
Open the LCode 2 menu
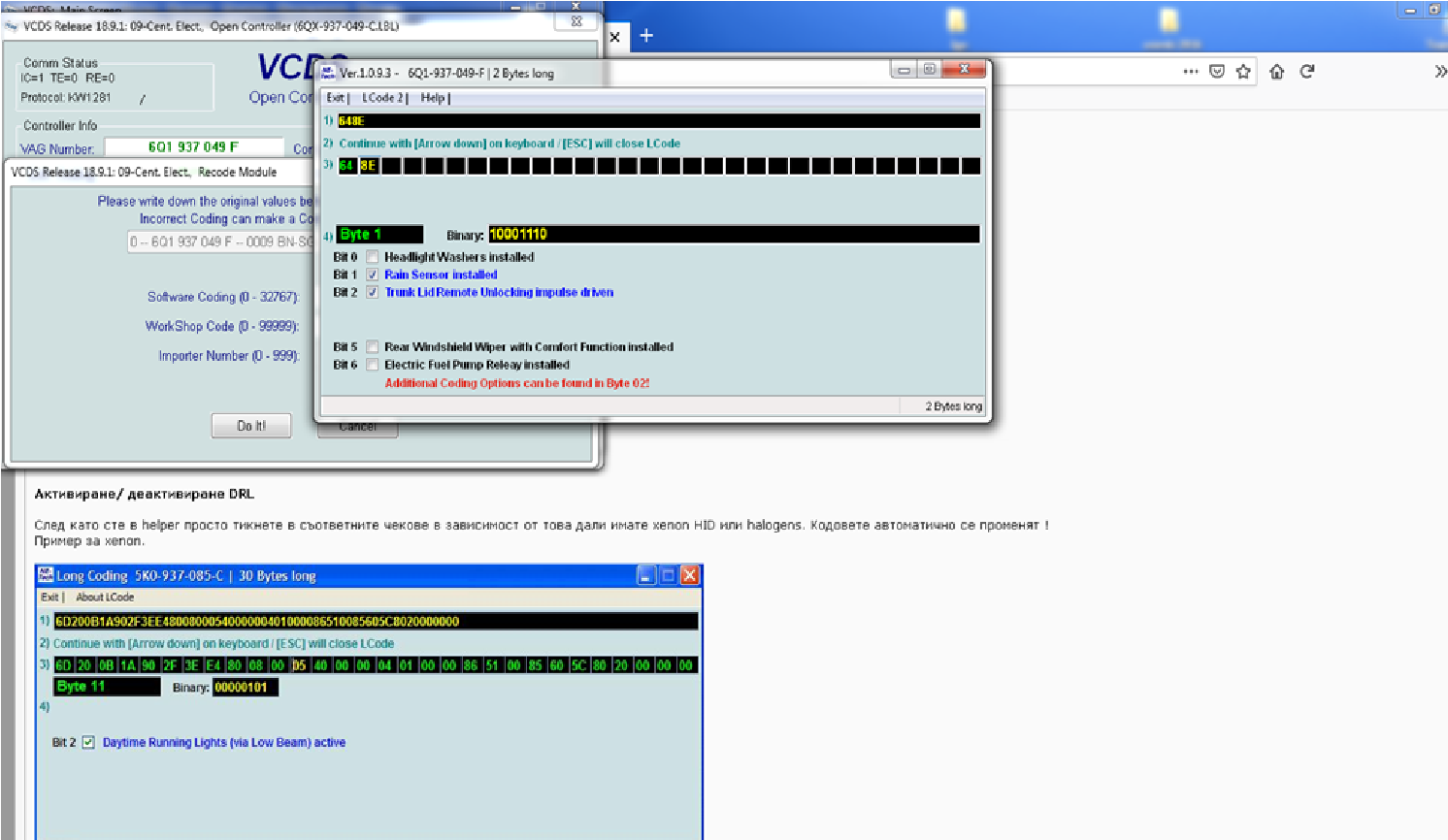click(x=382, y=98)
